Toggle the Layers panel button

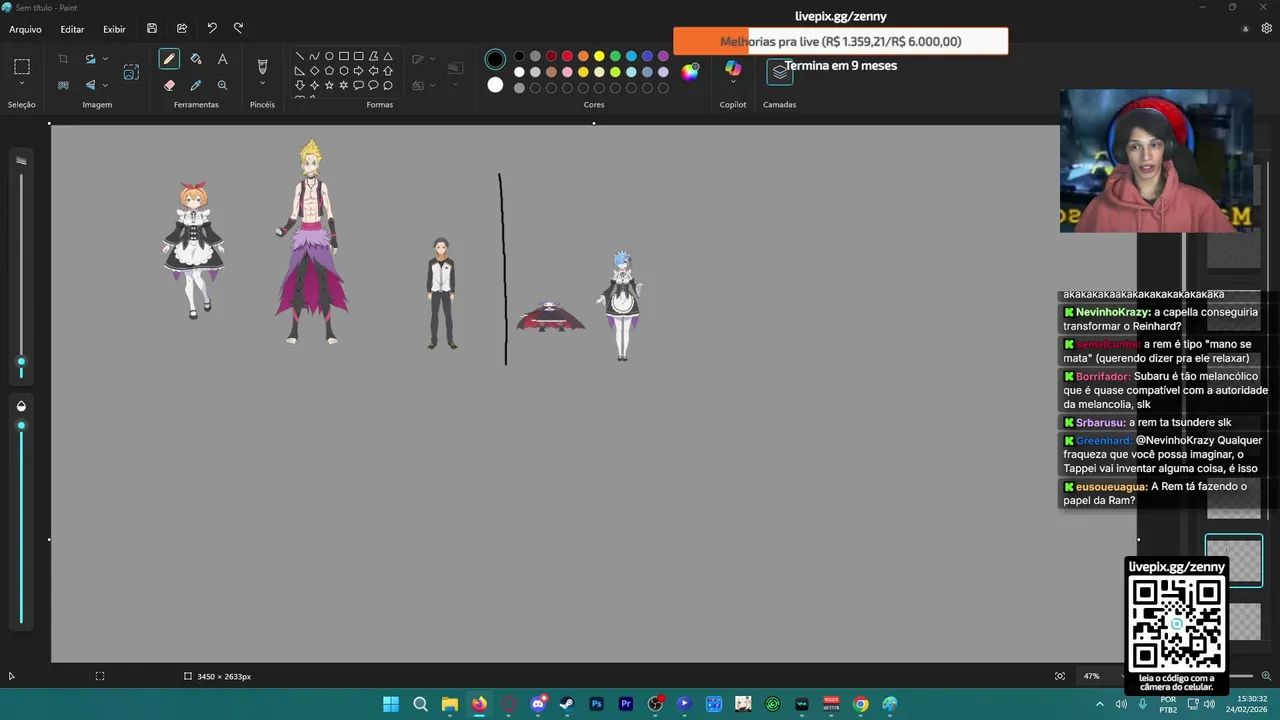coord(780,72)
